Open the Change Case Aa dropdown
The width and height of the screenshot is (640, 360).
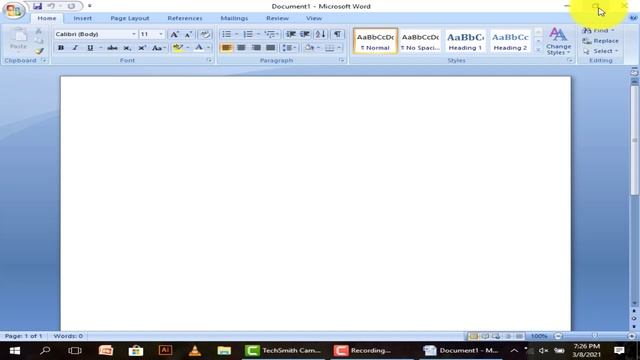158,48
